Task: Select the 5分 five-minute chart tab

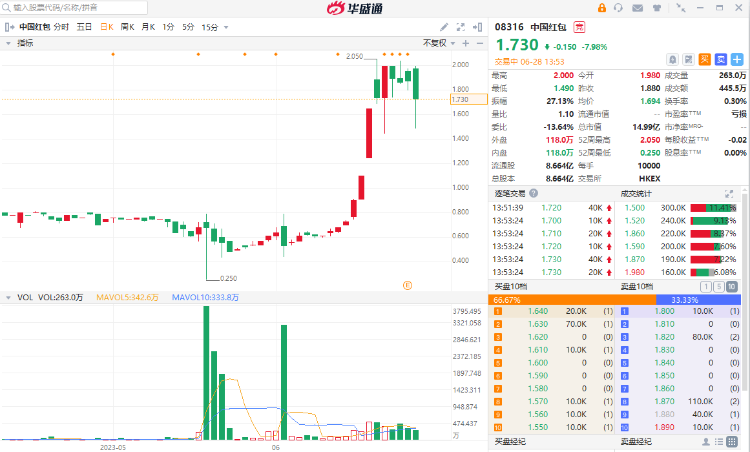Action: coord(188,27)
